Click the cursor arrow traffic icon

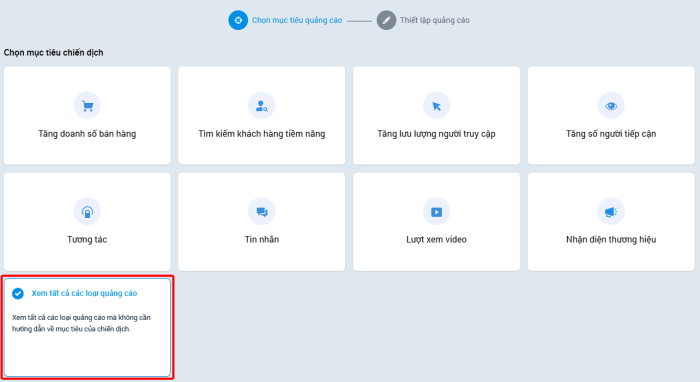(x=437, y=106)
